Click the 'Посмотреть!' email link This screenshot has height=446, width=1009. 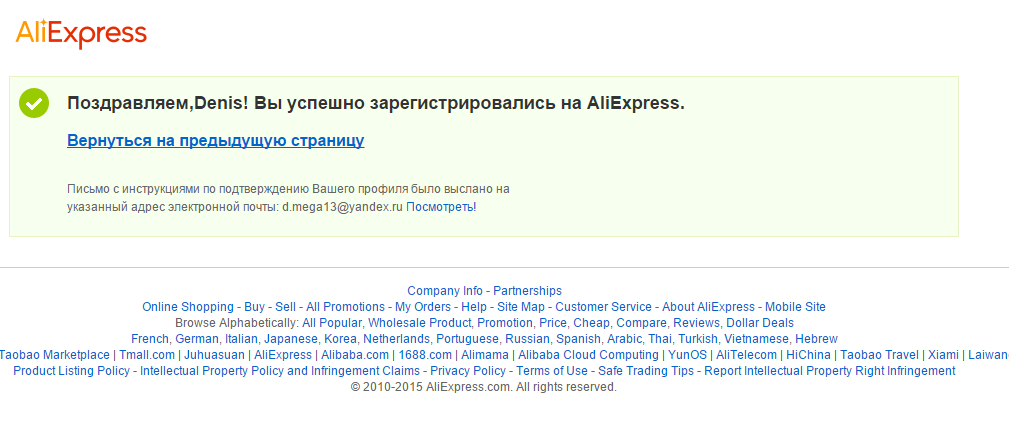point(441,207)
